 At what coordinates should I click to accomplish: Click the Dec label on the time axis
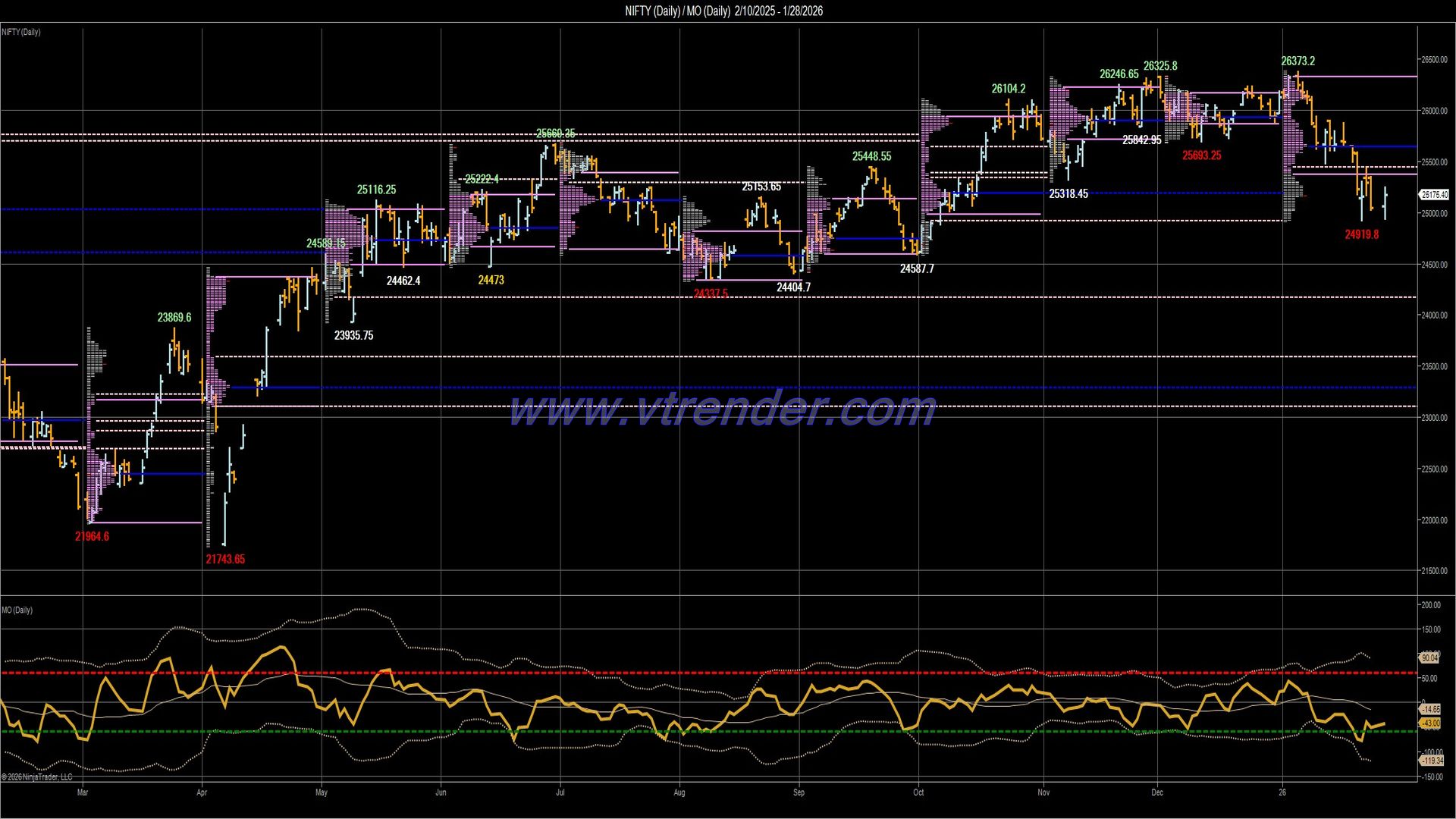tap(1157, 792)
